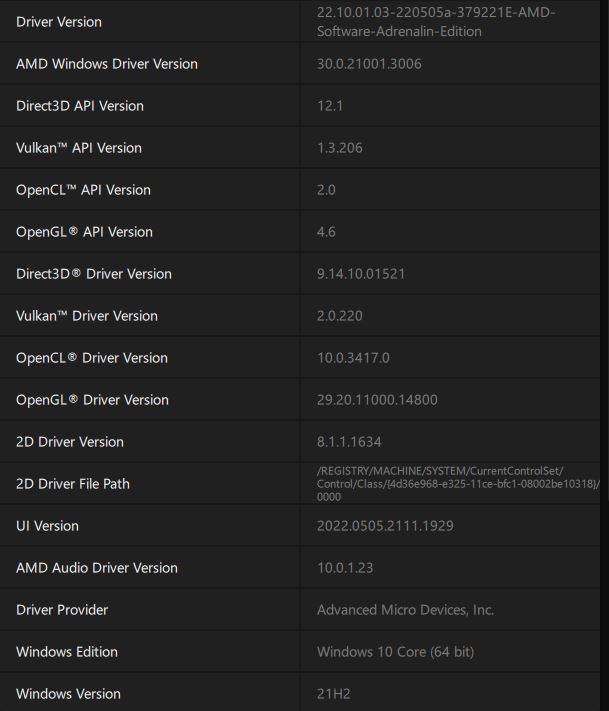This screenshot has width=609, height=711.
Task: Click the Direct3D Driver Version value 9.14.10.01521
Action: coord(361,274)
